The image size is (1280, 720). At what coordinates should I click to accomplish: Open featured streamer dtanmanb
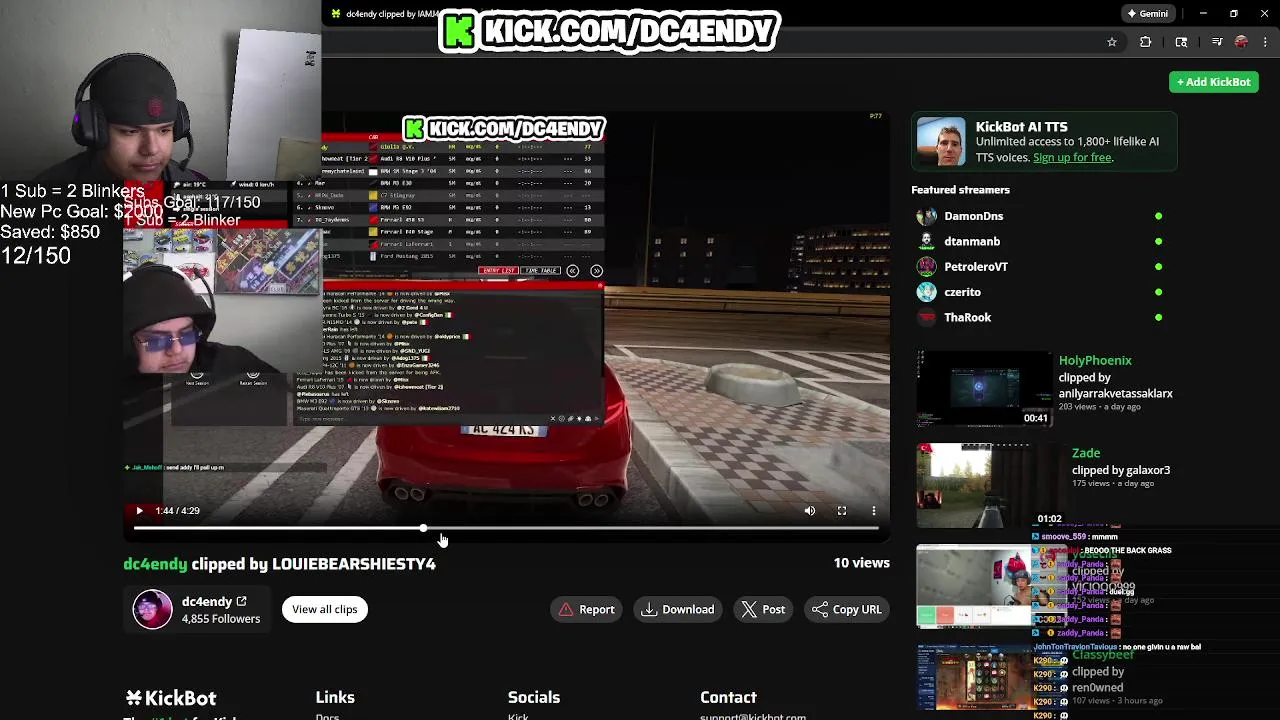[972, 241]
